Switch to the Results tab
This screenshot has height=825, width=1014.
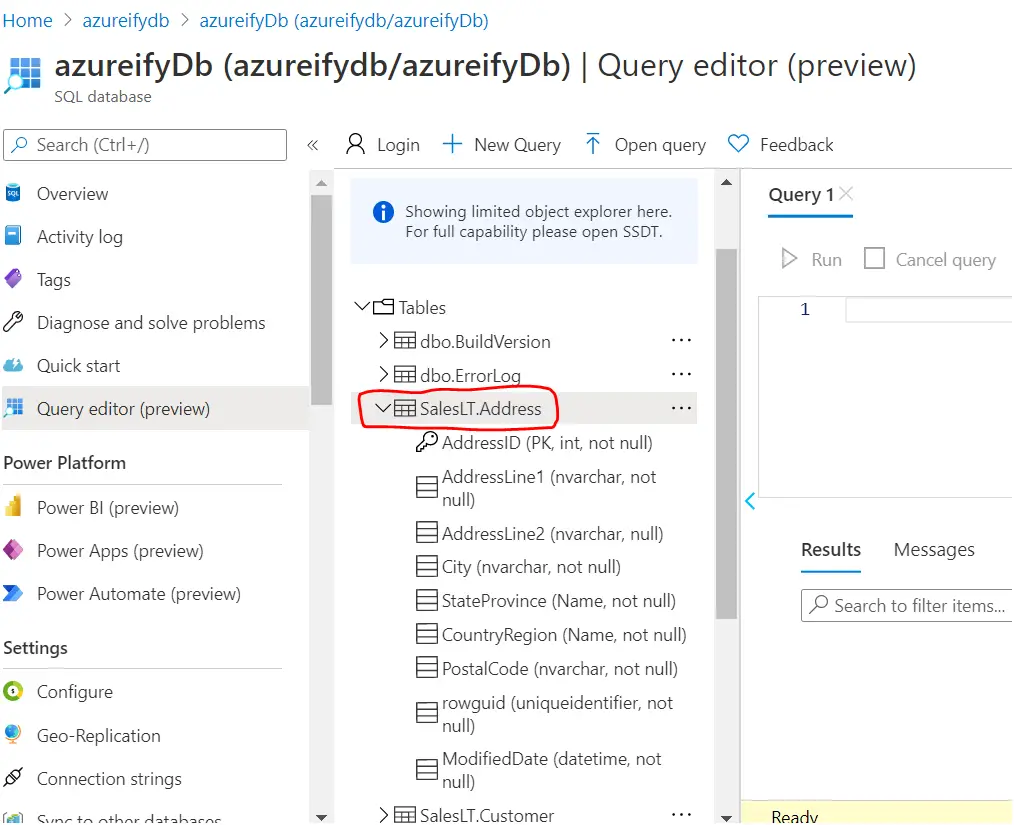pos(831,550)
